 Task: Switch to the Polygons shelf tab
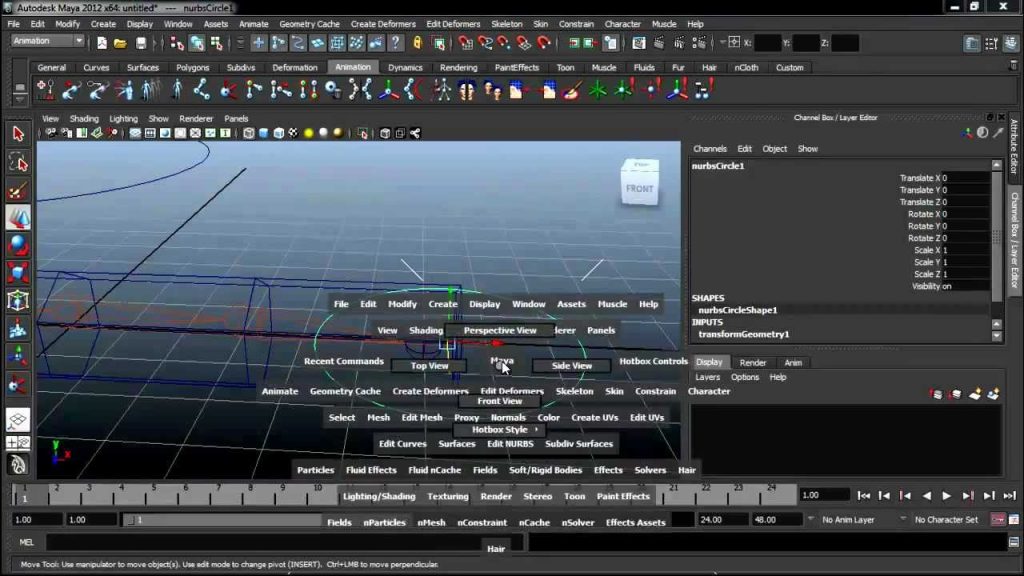pyautogui.click(x=193, y=67)
